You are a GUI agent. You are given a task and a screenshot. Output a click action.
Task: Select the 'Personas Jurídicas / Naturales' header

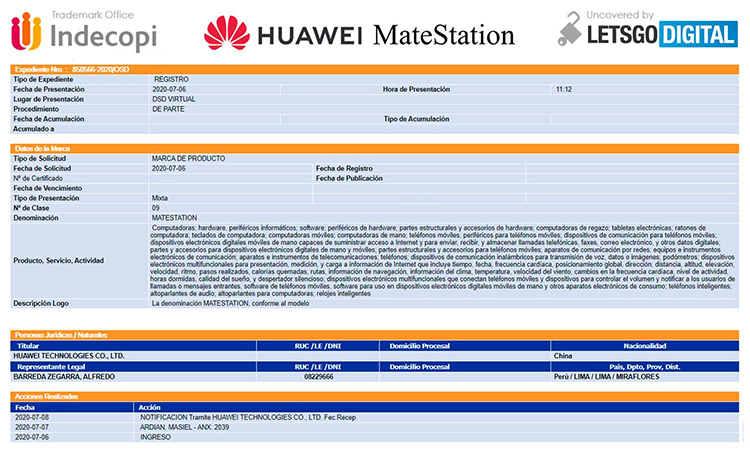coord(375,335)
